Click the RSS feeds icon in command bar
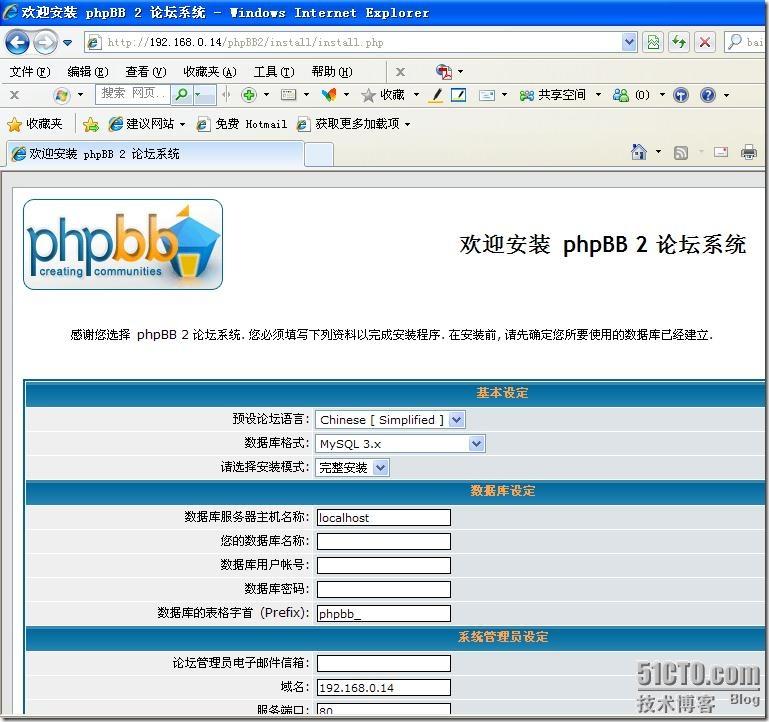 pyautogui.click(x=681, y=153)
